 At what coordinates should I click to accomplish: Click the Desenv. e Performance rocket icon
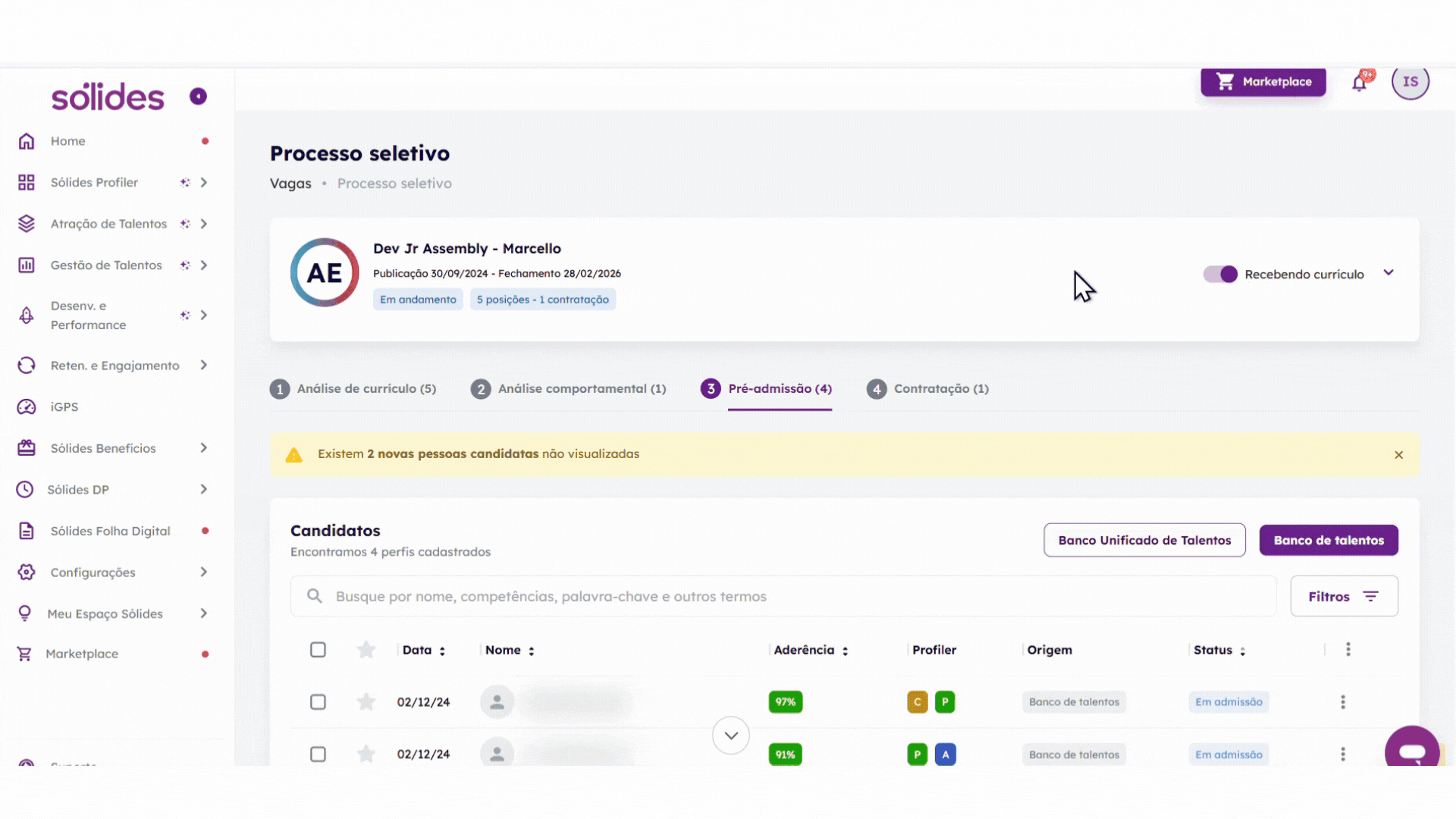pos(27,315)
